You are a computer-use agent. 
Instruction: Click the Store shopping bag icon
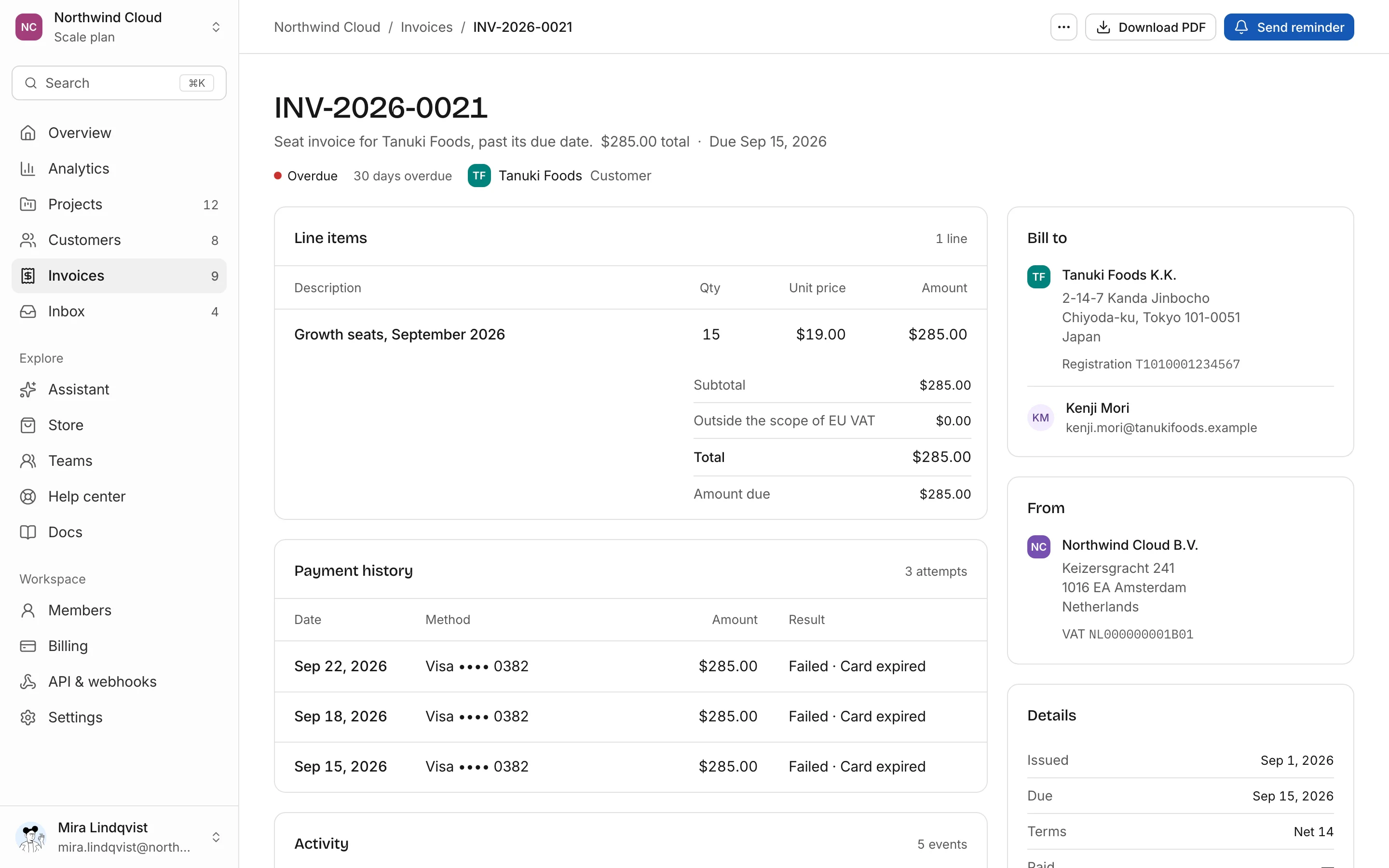click(x=27, y=425)
